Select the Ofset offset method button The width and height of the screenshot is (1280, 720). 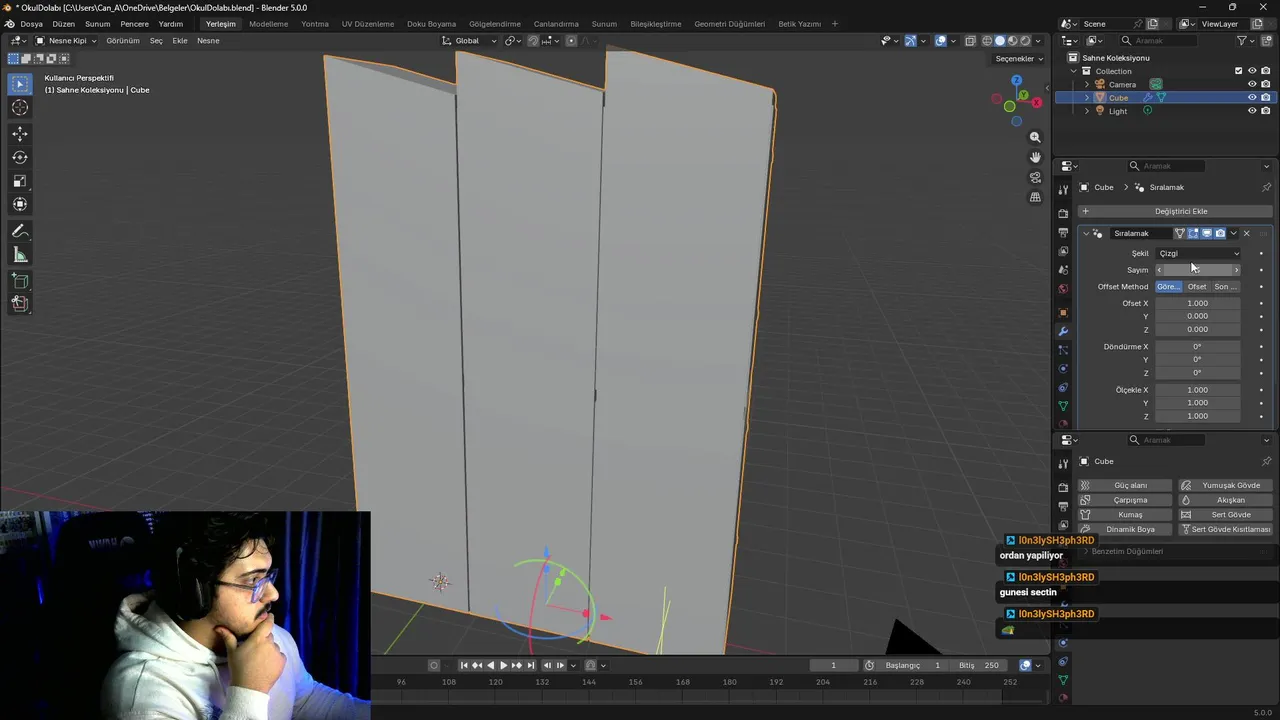click(x=1197, y=287)
